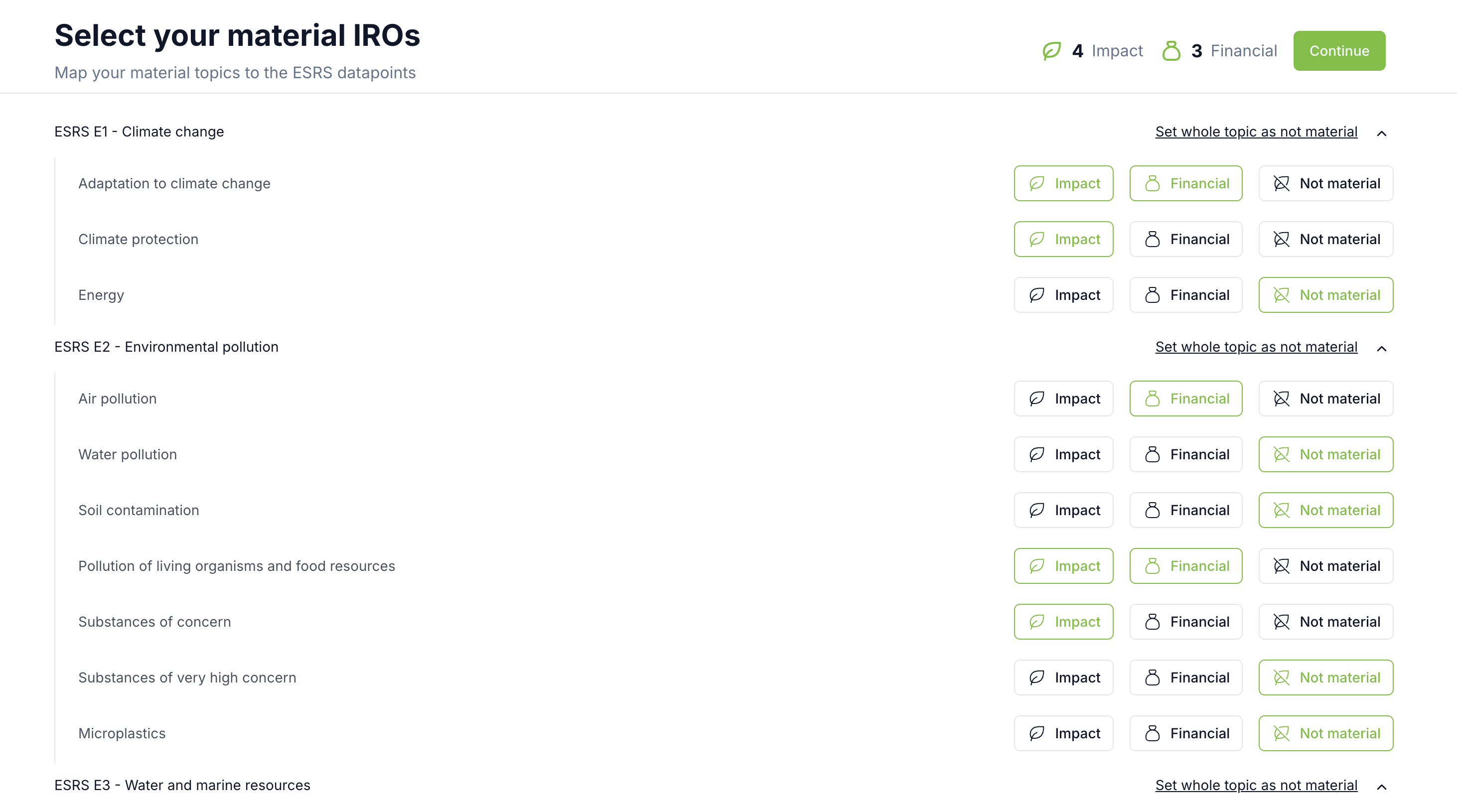Toggle Impact selection for Soil contamination
The width and height of the screenshot is (1457, 812).
click(1063, 510)
